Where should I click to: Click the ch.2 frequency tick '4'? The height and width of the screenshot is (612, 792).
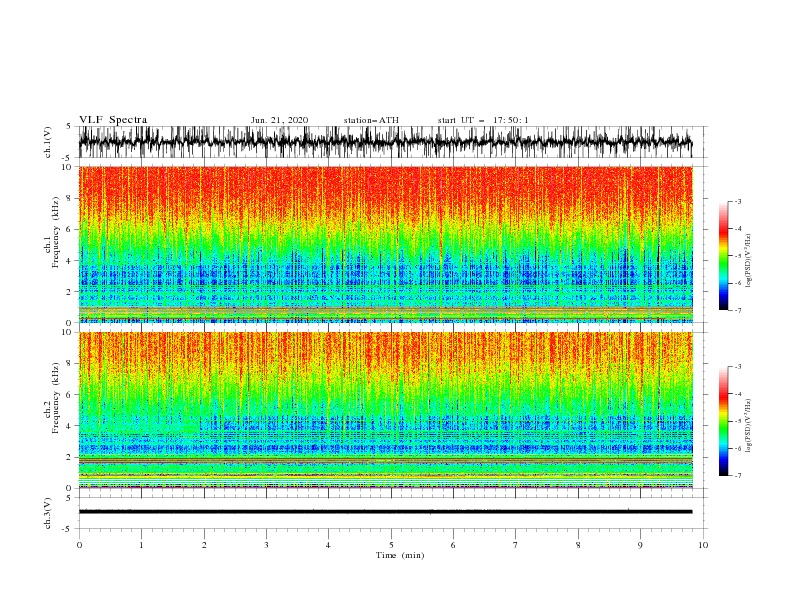click(69, 426)
